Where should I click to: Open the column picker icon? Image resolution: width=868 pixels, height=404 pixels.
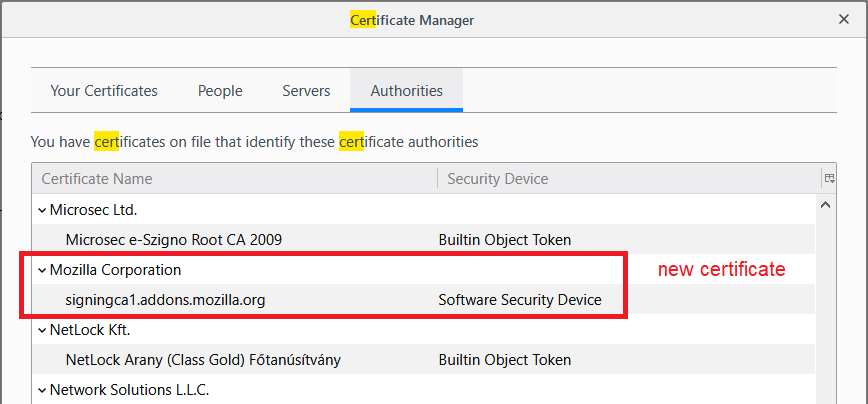coord(829,179)
